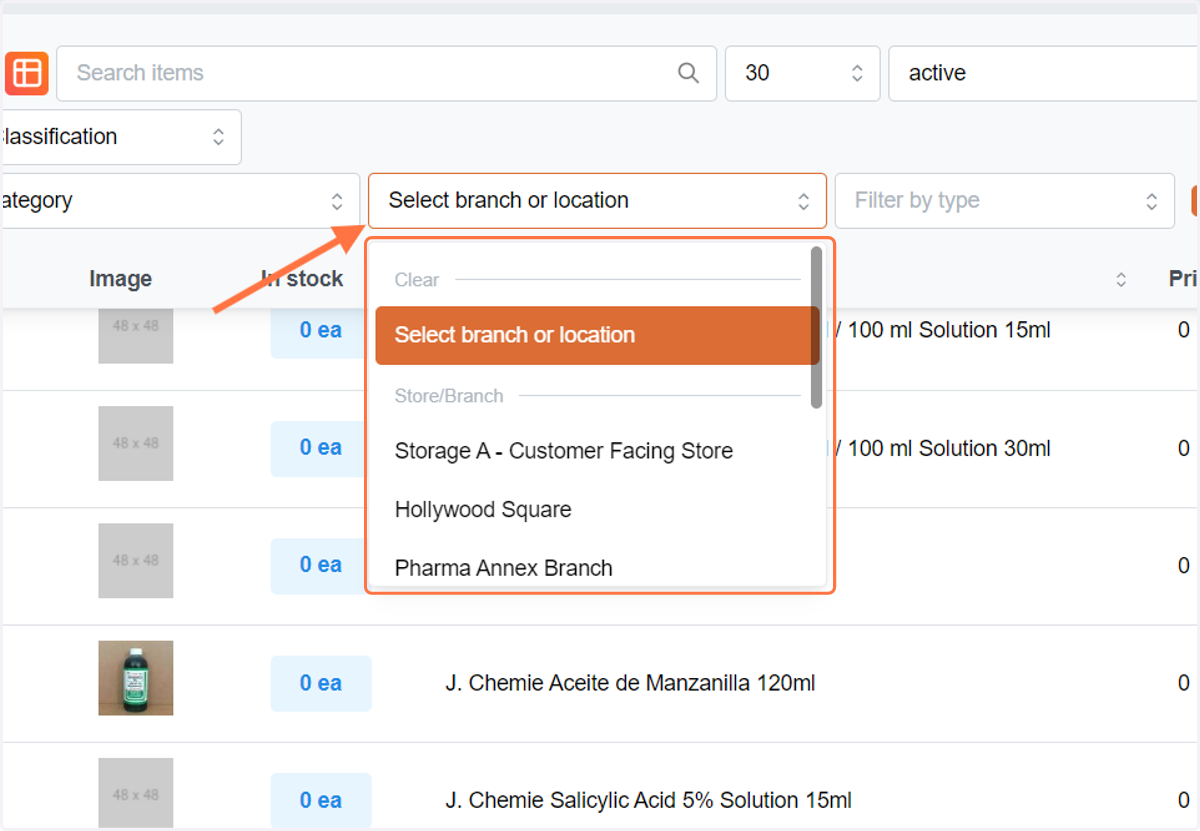Click J. Chemie Aceite de Manzanilla 120ml name

(630, 684)
